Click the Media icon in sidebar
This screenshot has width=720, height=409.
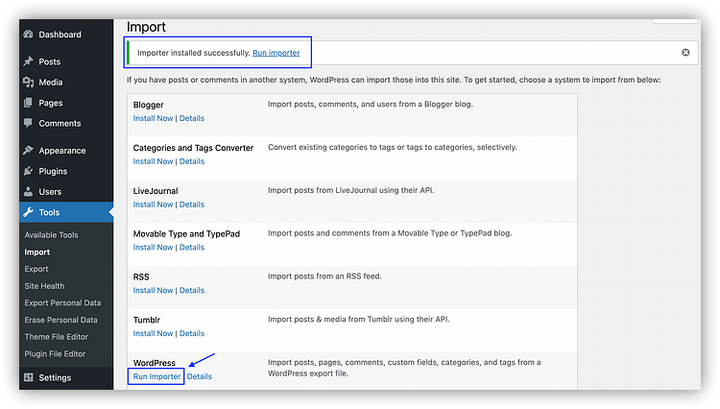pos(28,82)
